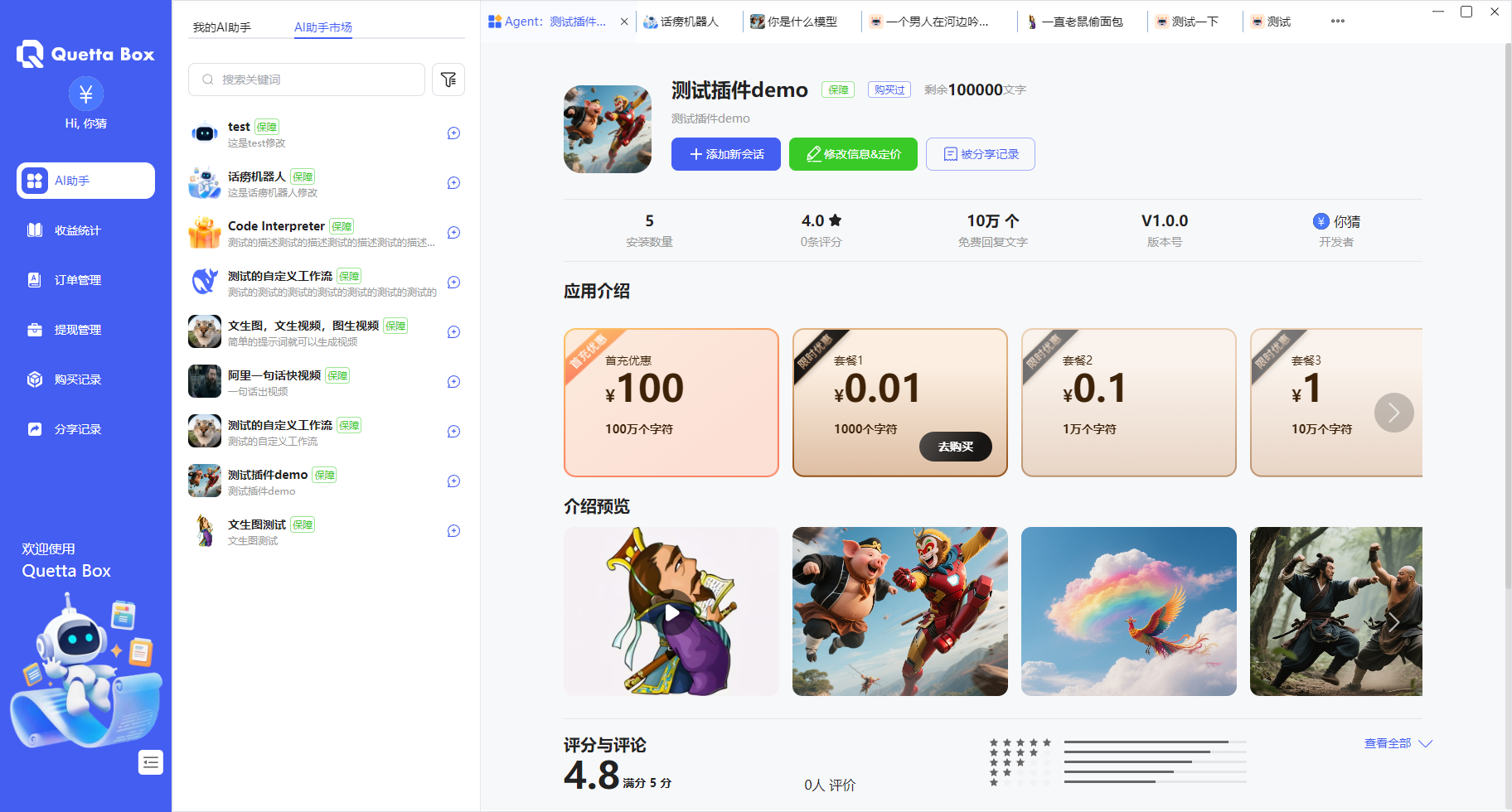Click the 文生图测试 character icon
1512x812 pixels.
point(205,531)
